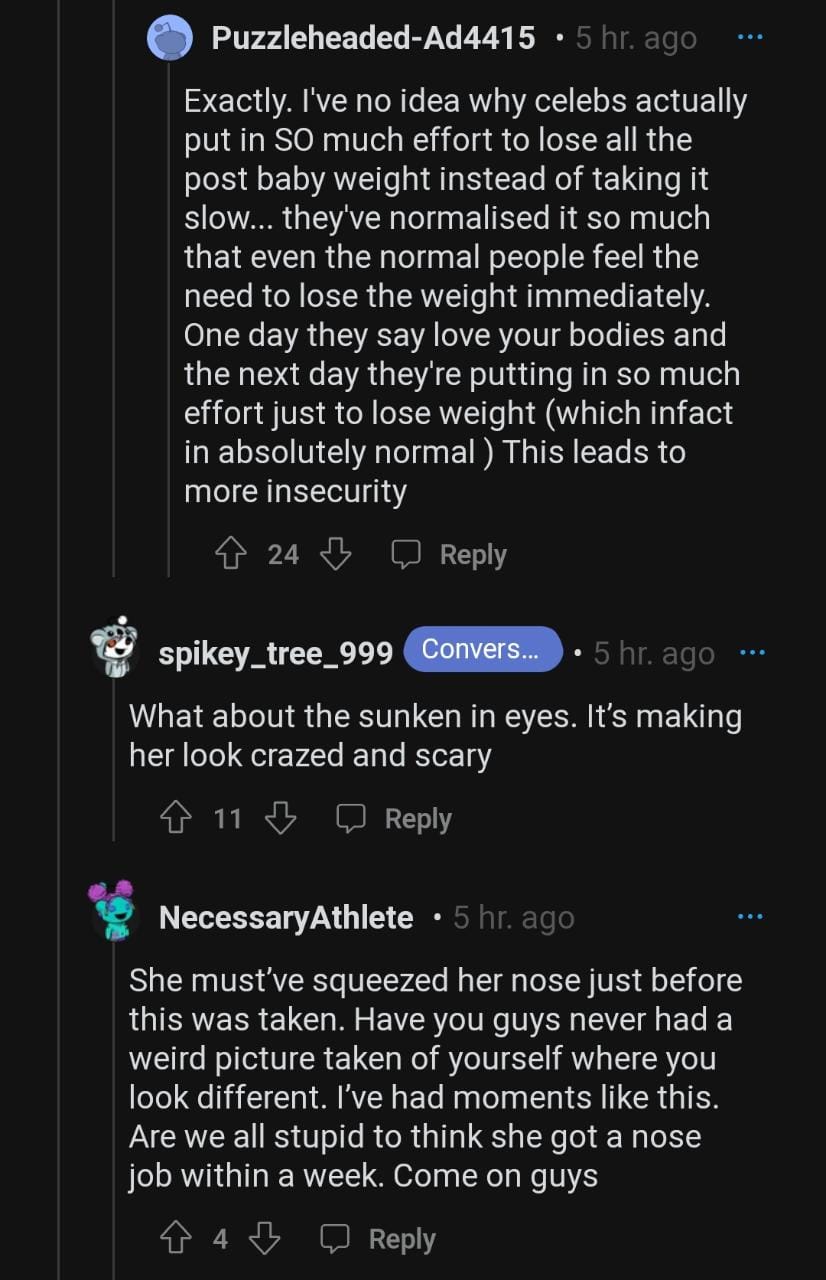The width and height of the screenshot is (826, 1280).
Task: Downvote Puzzleheaded-Ad4415's comment
Action: coord(335,554)
